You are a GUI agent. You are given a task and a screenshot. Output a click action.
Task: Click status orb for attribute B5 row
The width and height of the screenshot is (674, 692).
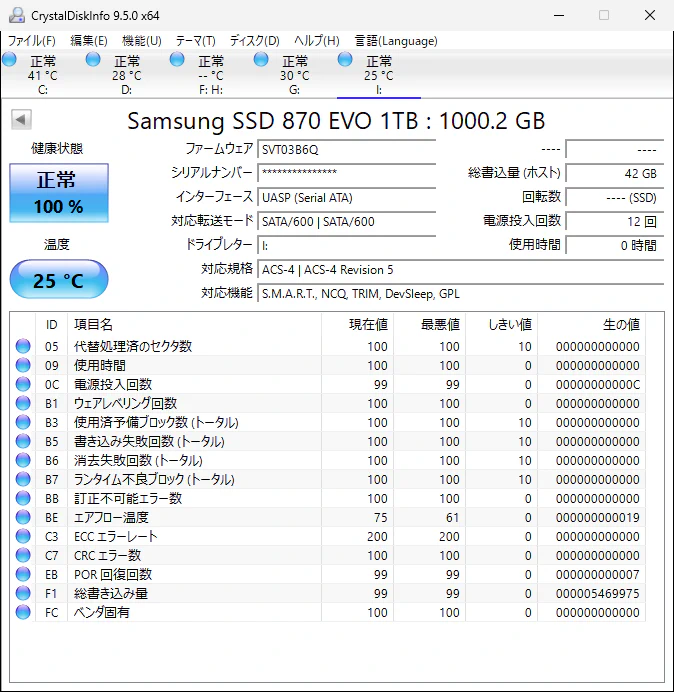[23, 441]
